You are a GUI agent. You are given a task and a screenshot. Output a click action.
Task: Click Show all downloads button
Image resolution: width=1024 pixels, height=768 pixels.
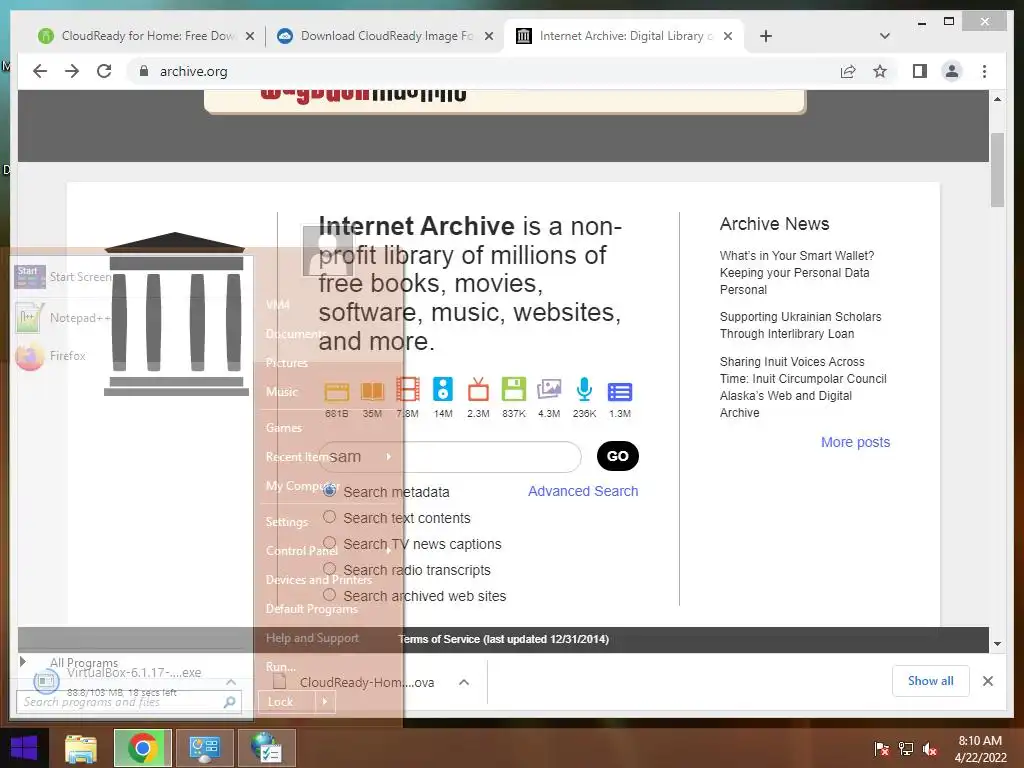931,681
